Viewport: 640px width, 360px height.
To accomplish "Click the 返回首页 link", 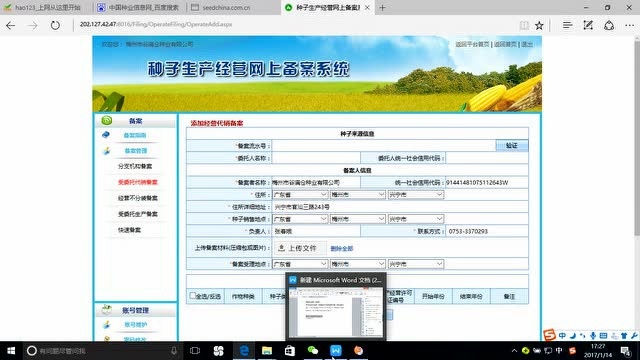I will point(505,44).
